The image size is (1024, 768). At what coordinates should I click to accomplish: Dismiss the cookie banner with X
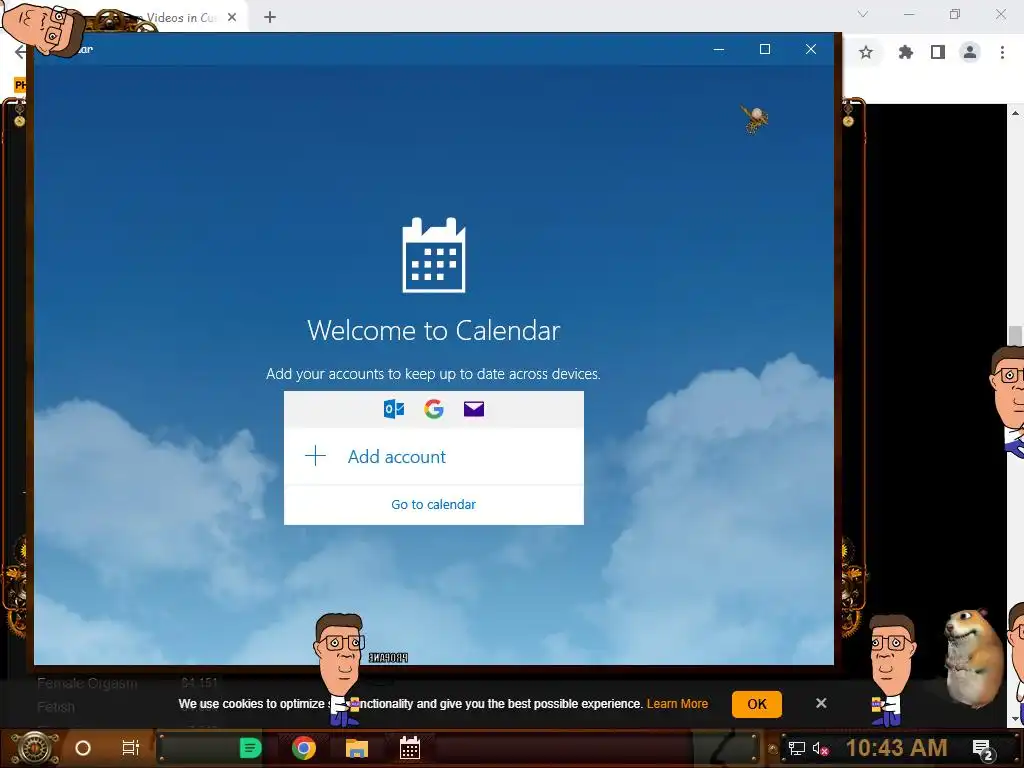(x=821, y=703)
